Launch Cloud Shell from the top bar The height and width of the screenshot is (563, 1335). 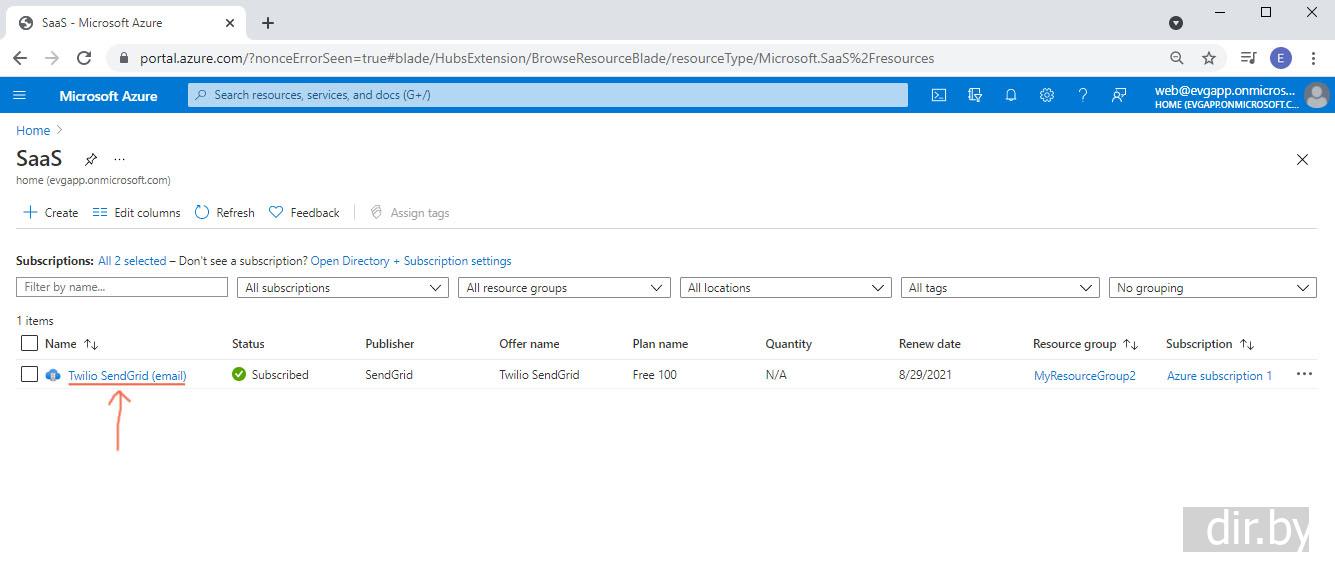point(938,95)
